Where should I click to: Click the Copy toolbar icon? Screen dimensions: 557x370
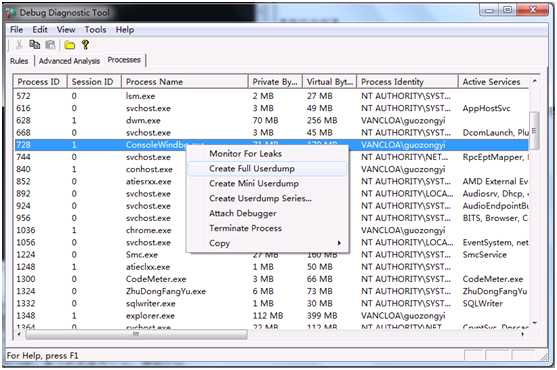point(34,45)
